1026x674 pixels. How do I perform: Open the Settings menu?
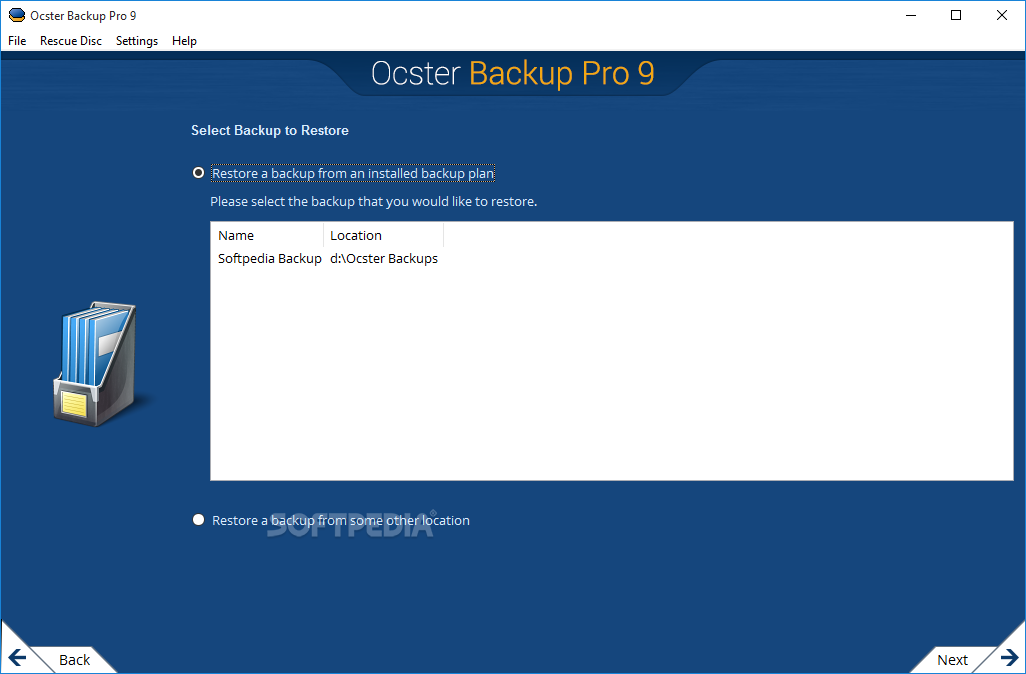pos(137,41)
